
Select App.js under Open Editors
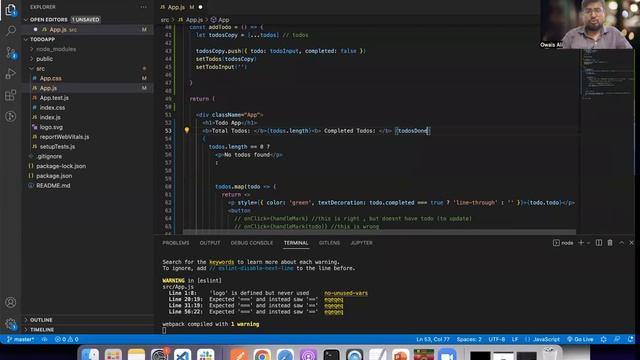[x=87, y=29]
